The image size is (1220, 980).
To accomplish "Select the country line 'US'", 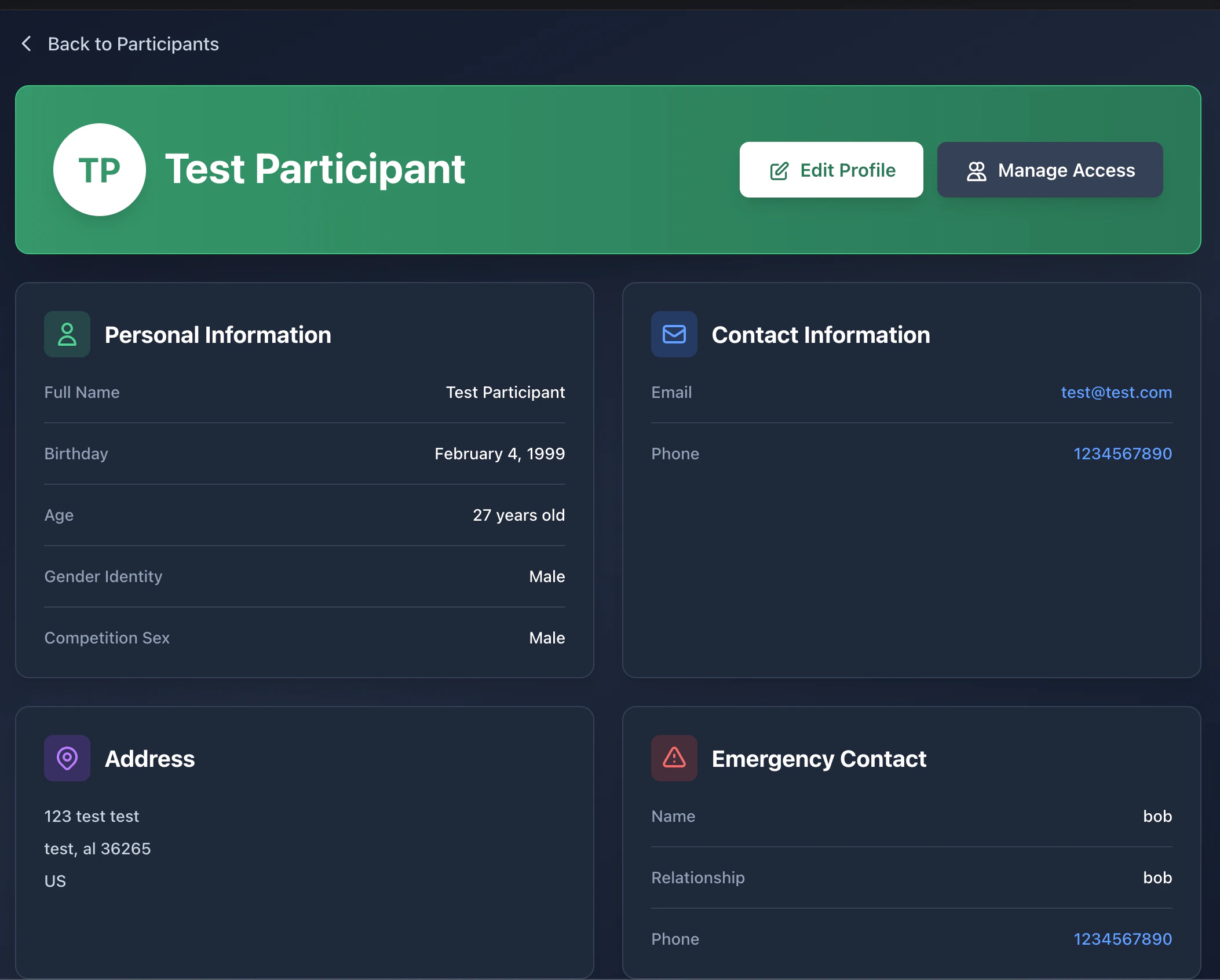I will 55,881.
